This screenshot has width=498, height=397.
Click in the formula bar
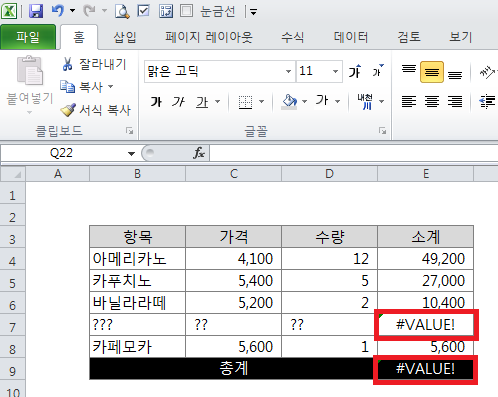pyautogui.click(x=354, y=153)
